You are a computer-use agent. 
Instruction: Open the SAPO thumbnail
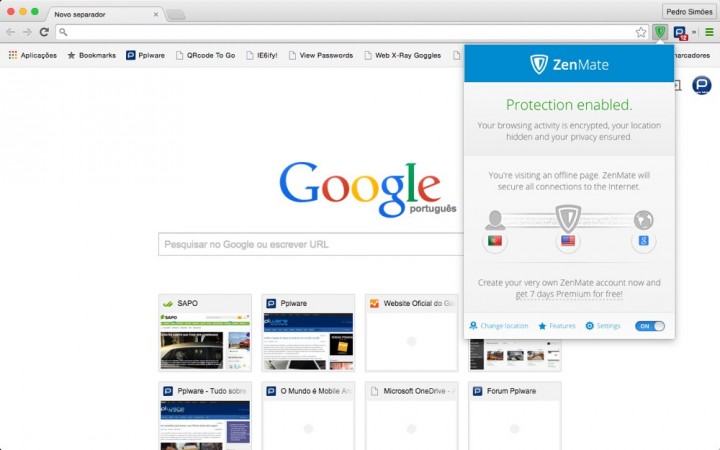[x=205, y=332]
